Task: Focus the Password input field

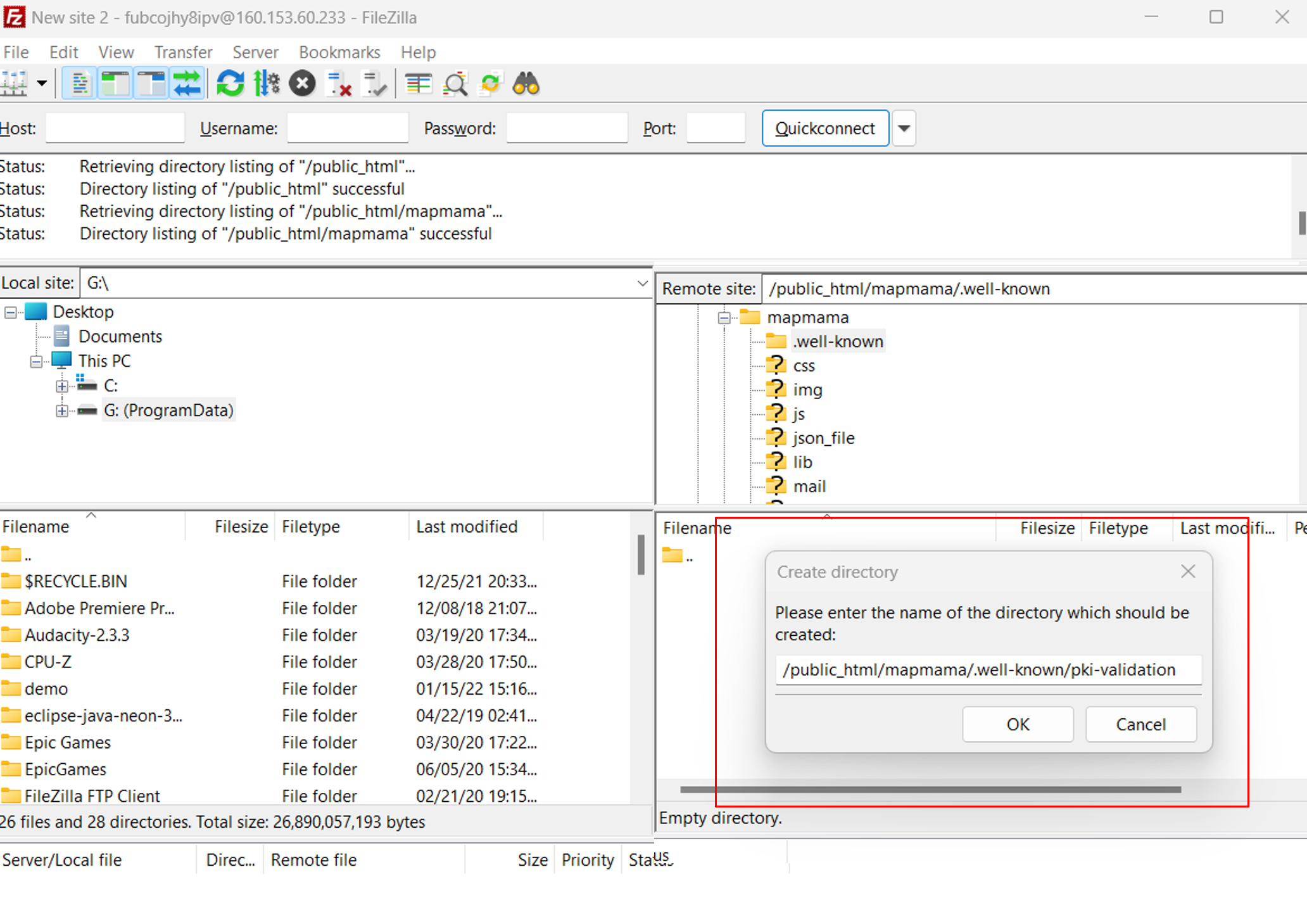Action: pos(567,128)
